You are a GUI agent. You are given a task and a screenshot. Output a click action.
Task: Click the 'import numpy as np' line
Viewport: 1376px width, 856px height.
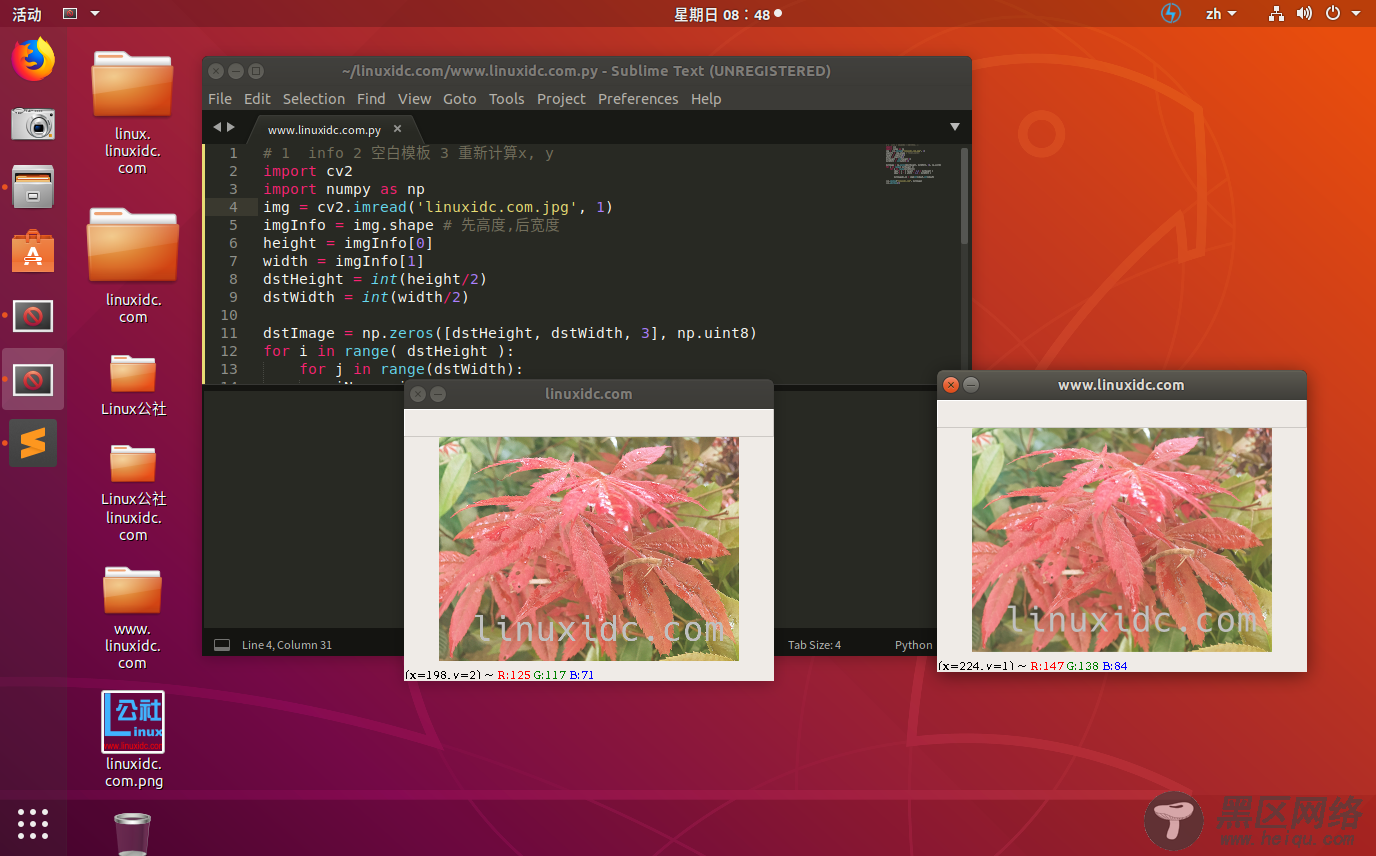(x=344, y=189)
